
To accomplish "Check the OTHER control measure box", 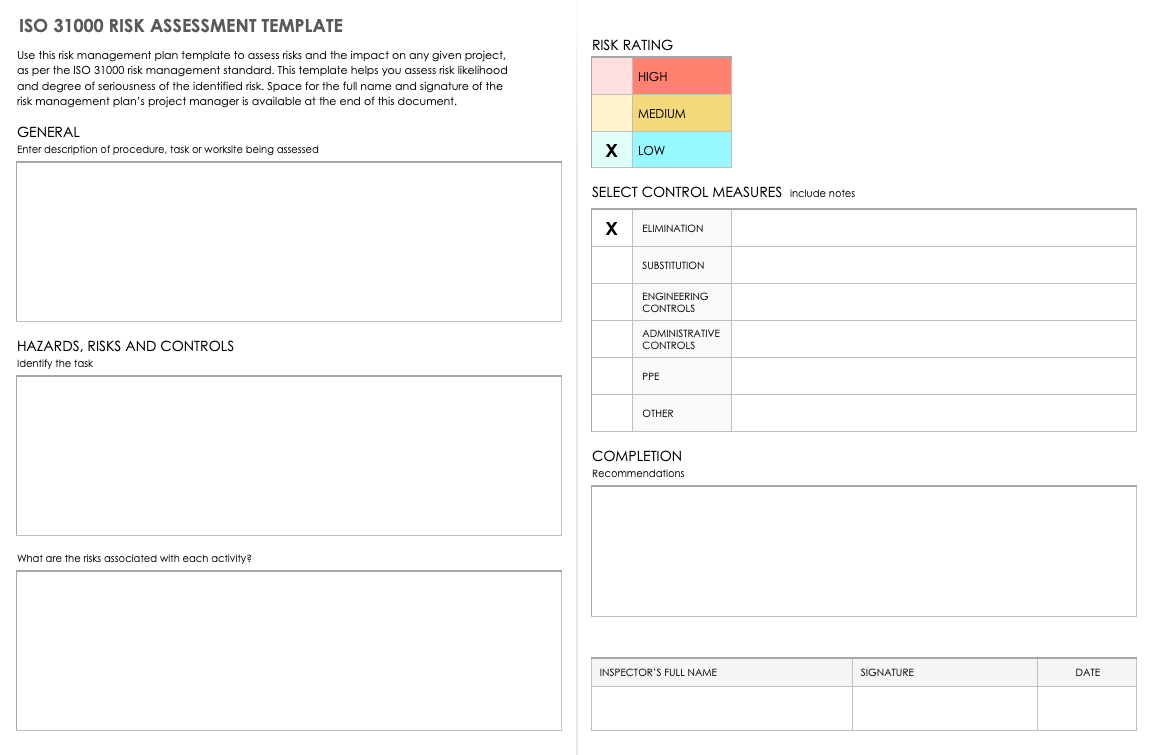I will (x=612, y=413).
